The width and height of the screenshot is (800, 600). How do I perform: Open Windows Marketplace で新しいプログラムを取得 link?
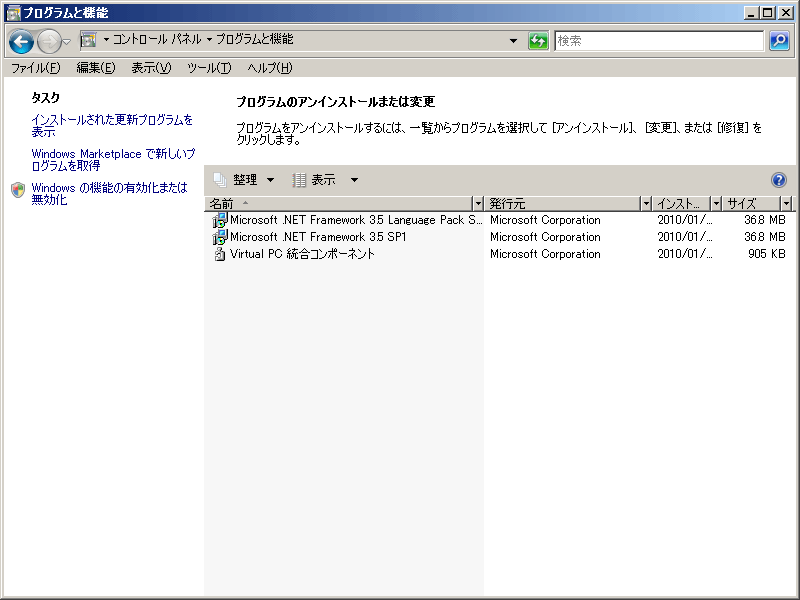coord(113,160)
